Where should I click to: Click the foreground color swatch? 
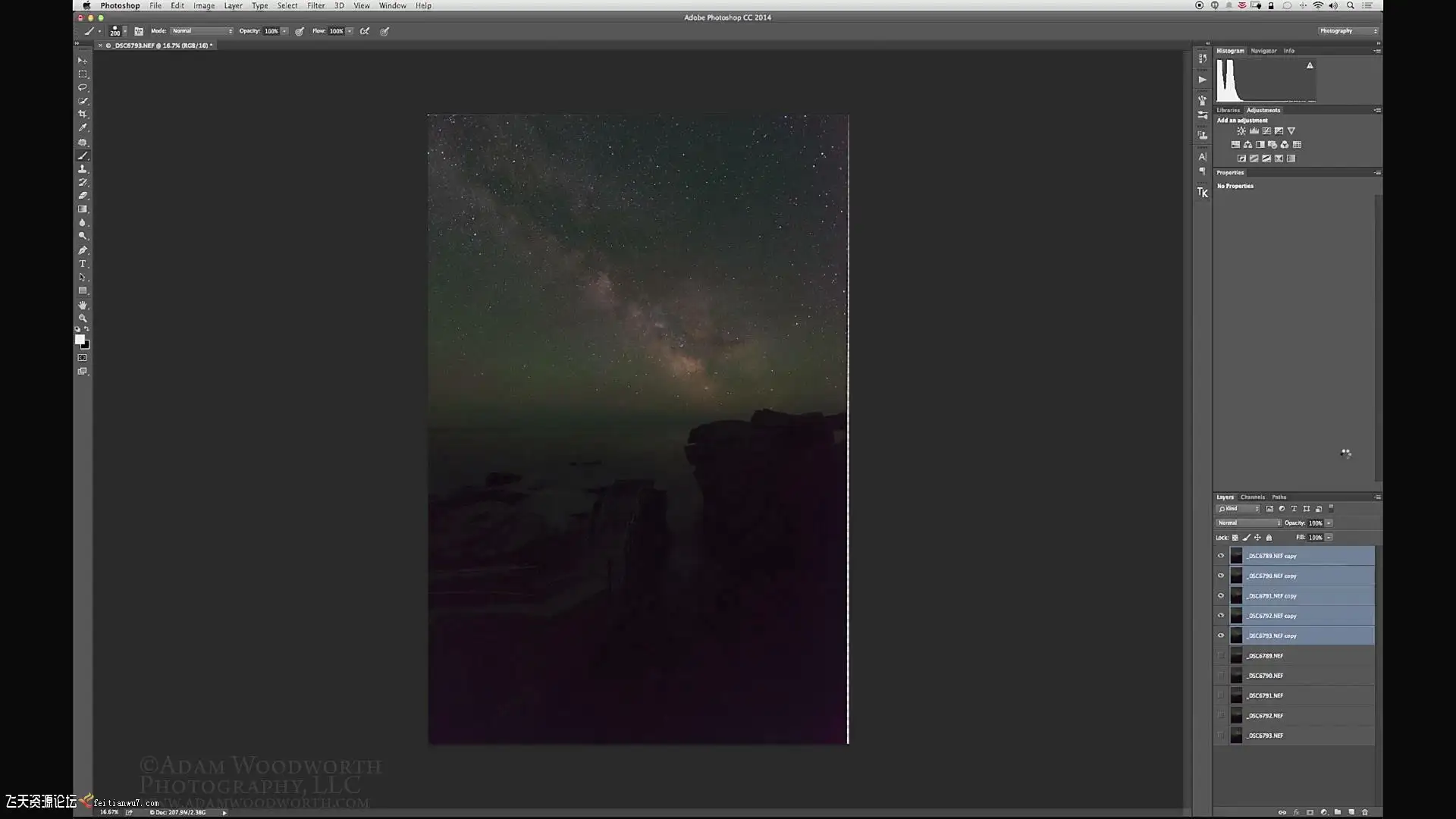tap(80, 340)
